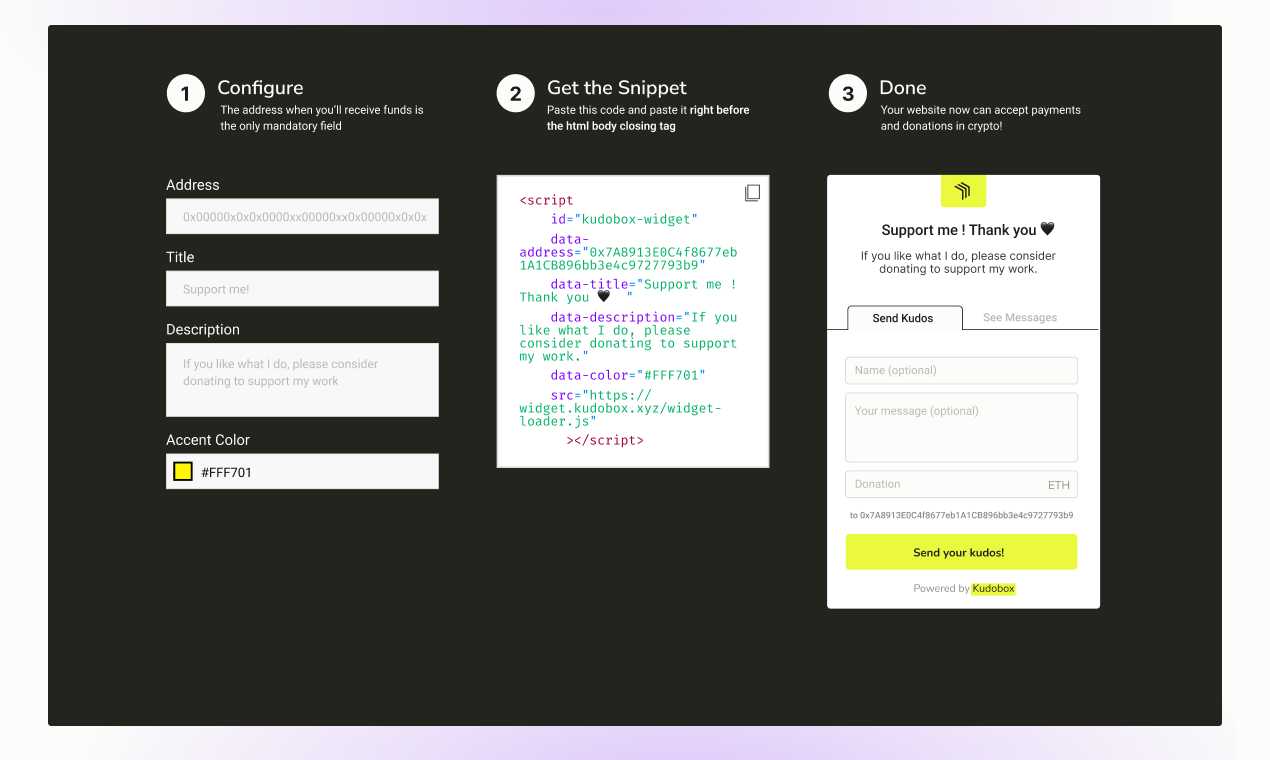The width and height of the screenshot is (1270, 760).
Task: Click the ETH currency label
Action: pos(1059,485)
